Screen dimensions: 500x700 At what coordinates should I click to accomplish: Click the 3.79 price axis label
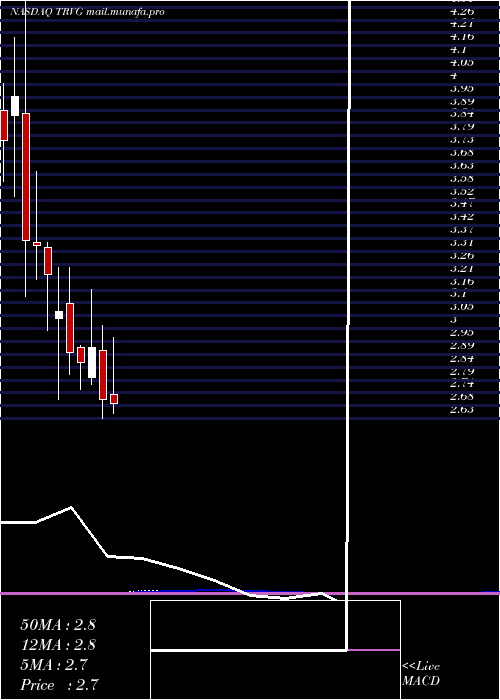462,127
